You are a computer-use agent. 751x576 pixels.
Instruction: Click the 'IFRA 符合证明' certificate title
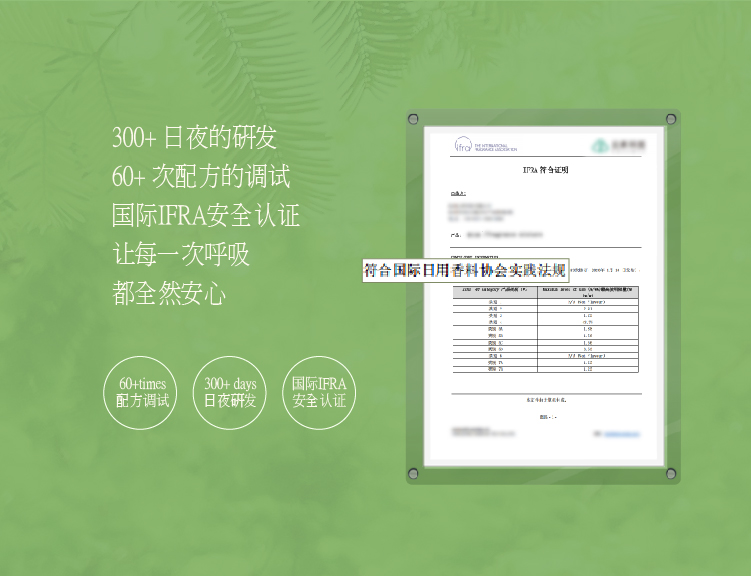point(546,170)
